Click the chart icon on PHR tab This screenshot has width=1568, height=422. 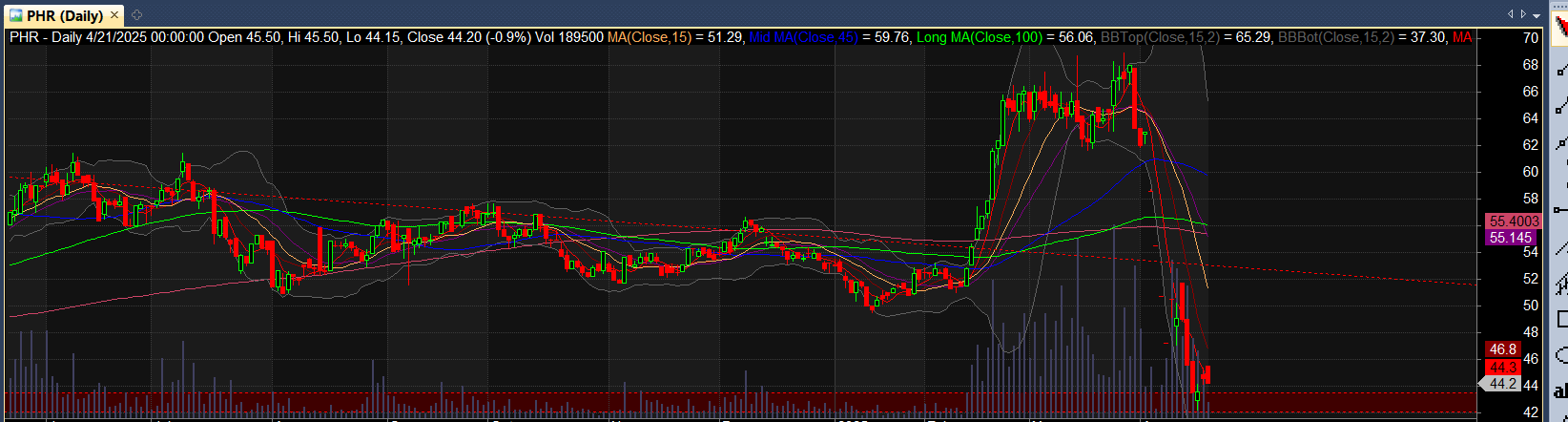15,14
